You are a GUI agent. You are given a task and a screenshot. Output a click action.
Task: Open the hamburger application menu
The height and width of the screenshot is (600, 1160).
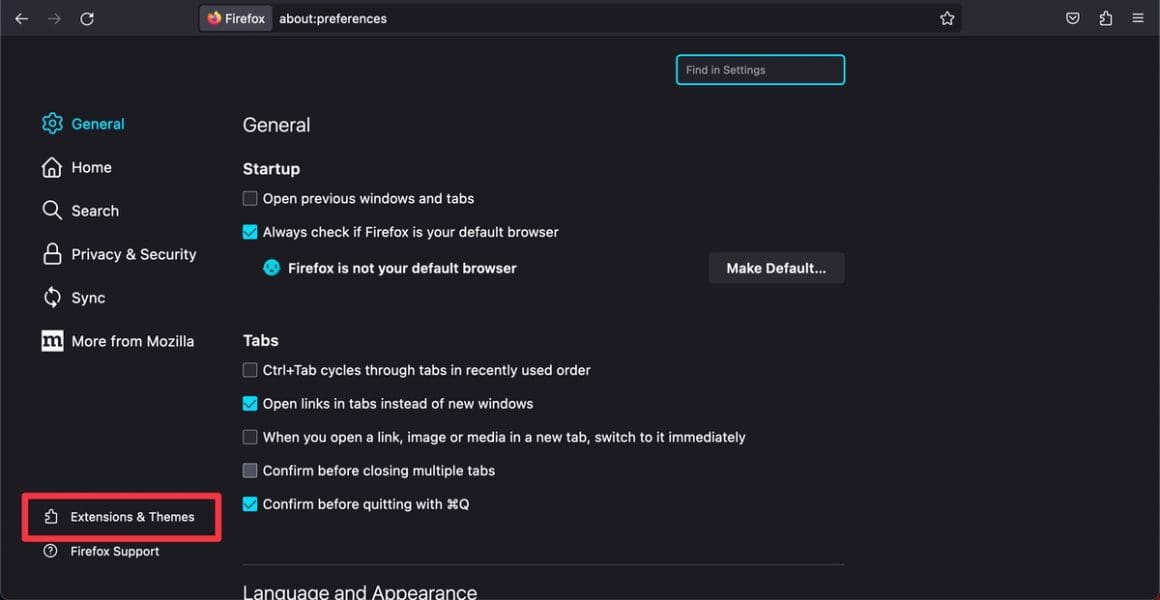point(1138,18)
